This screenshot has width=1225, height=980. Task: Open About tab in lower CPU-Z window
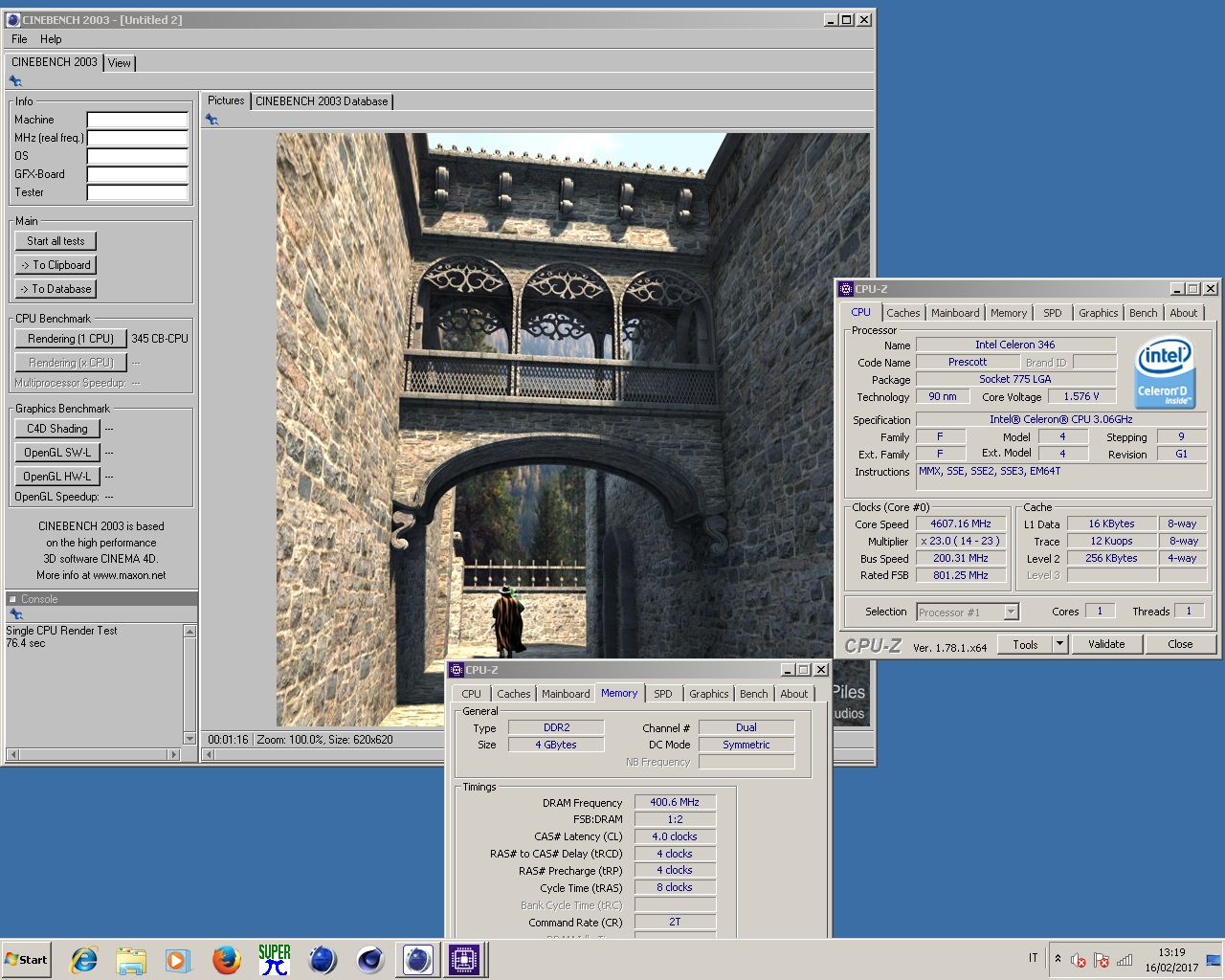794,694
